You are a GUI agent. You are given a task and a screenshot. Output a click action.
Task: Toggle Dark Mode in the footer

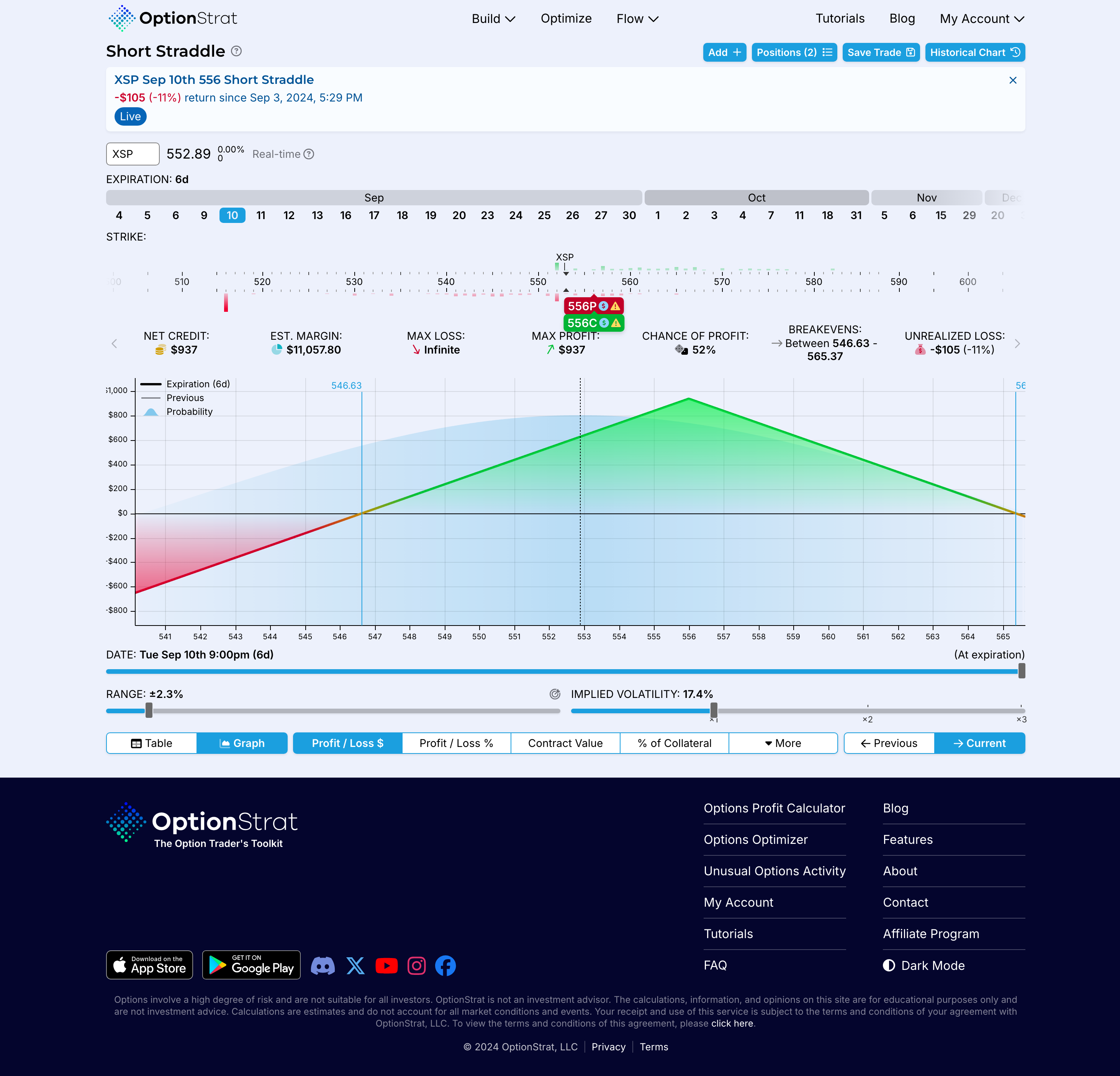pyautogui.click(x=924, y=966)
